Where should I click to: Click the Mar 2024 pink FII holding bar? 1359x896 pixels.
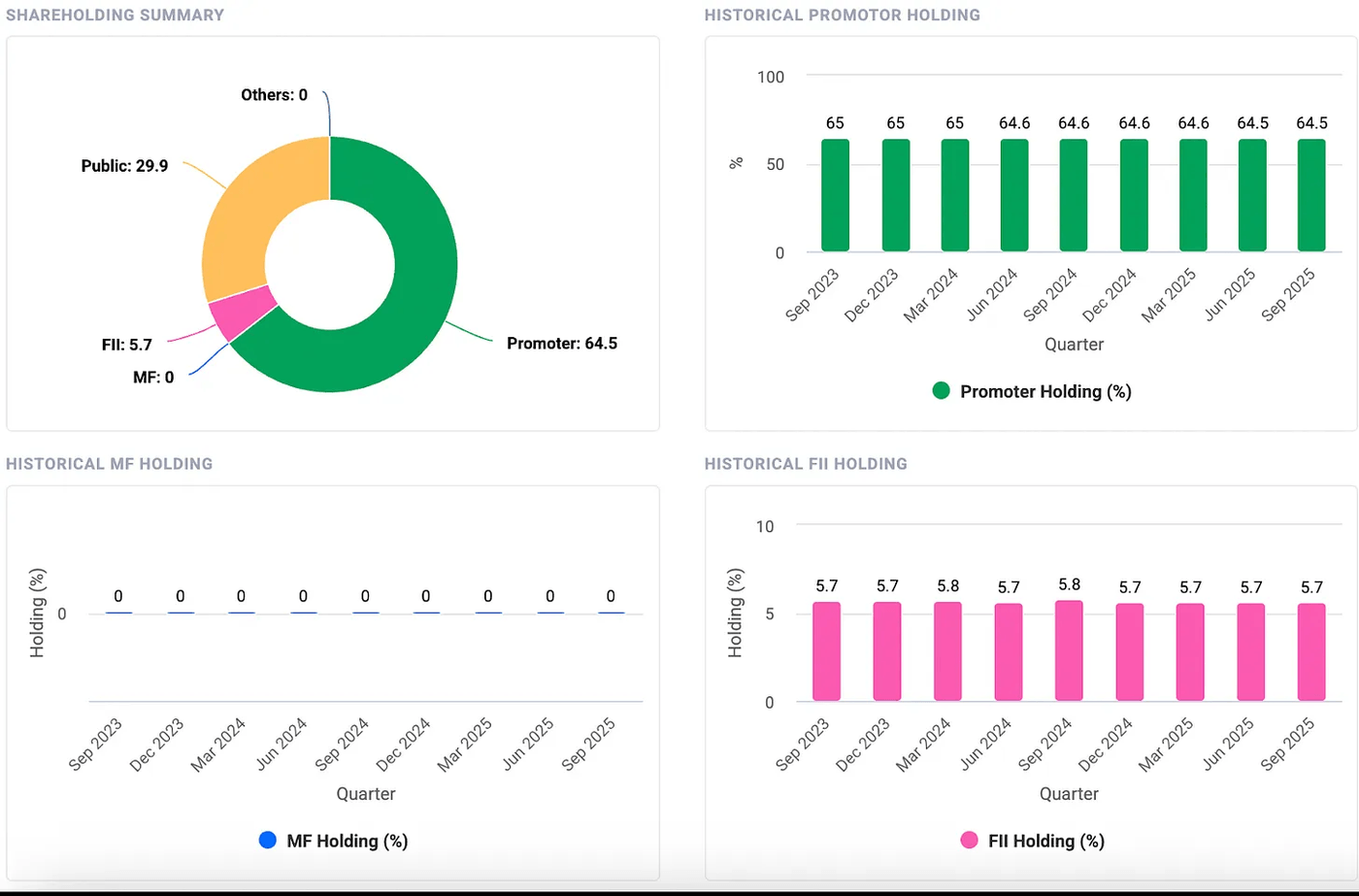(x=947, y=650)
